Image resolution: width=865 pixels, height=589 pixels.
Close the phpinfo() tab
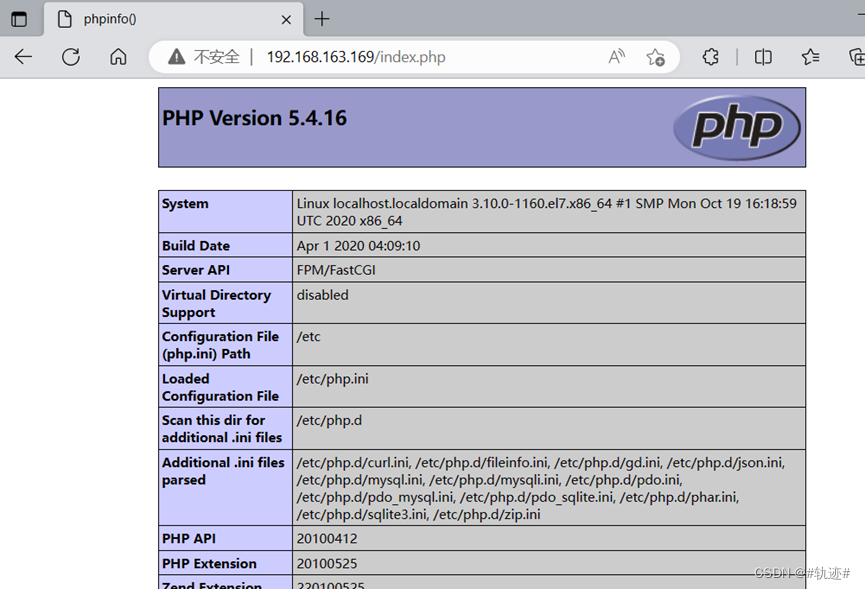point(286,20)
